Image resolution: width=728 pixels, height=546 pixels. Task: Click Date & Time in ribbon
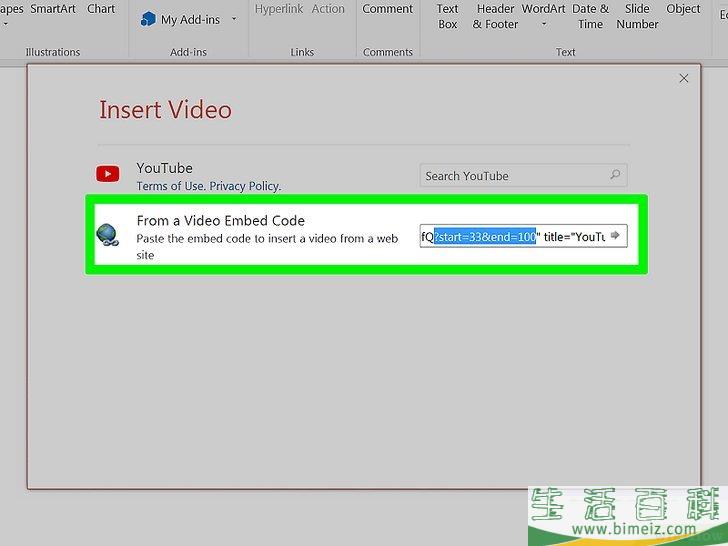(591, 16)
